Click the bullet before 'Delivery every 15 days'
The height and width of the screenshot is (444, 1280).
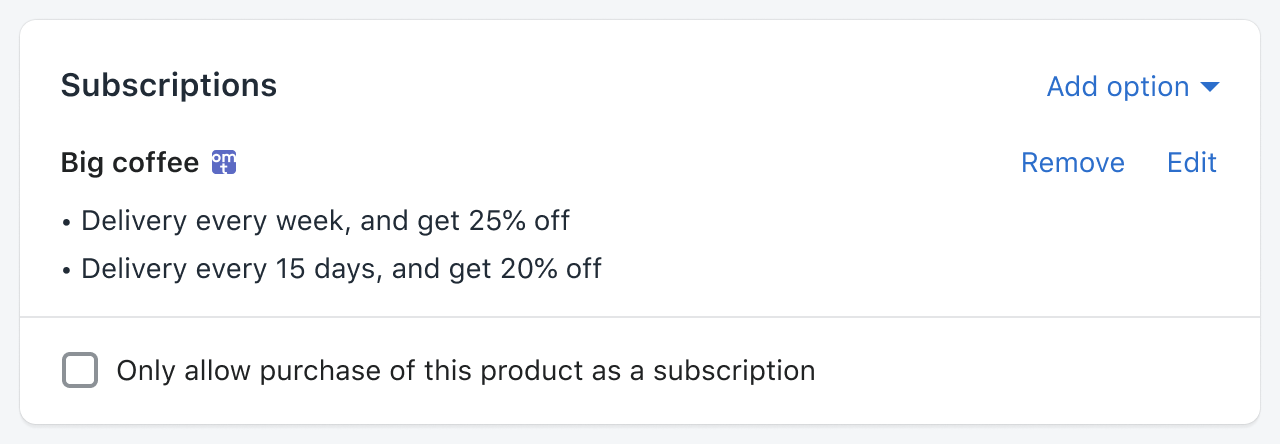67,269
